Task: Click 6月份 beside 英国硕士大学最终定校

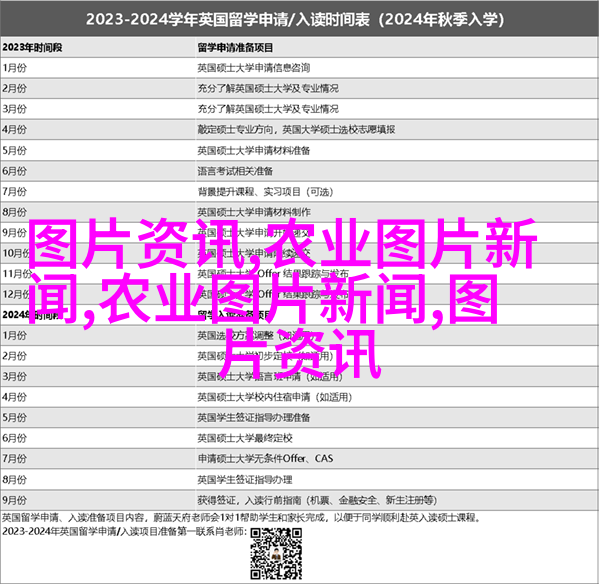Action: coord(15,439)
